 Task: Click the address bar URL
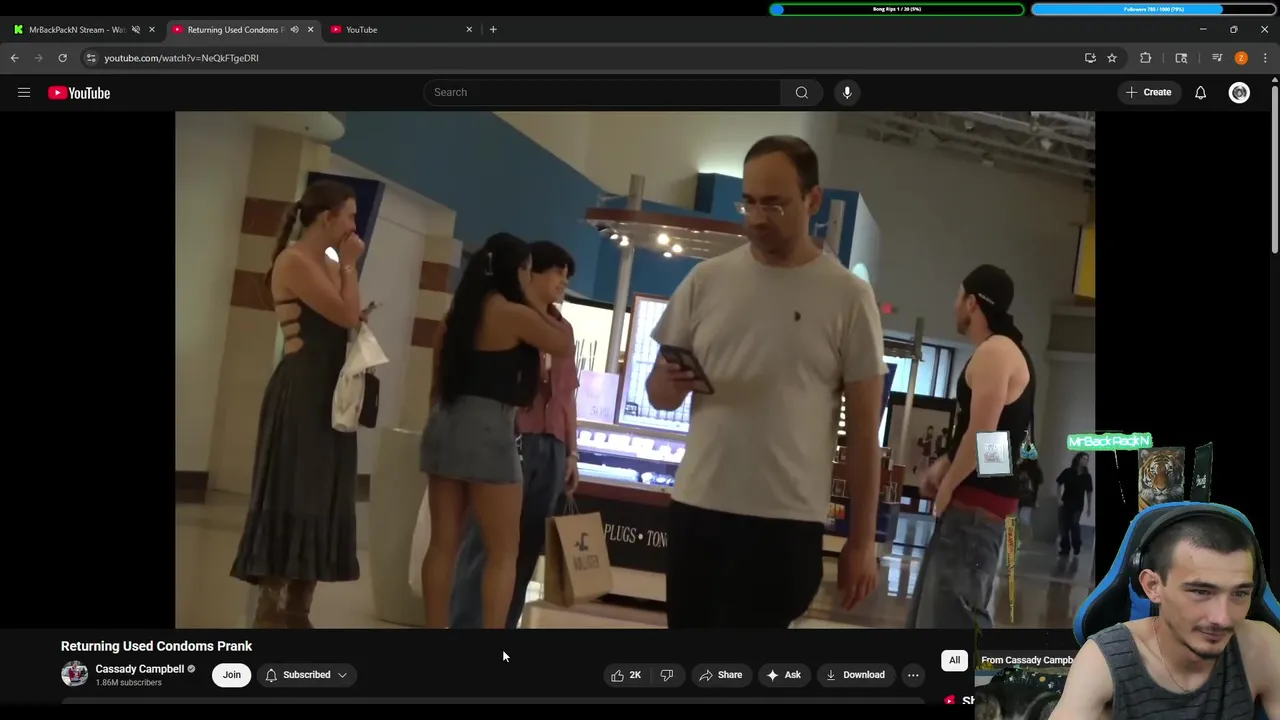181,58
